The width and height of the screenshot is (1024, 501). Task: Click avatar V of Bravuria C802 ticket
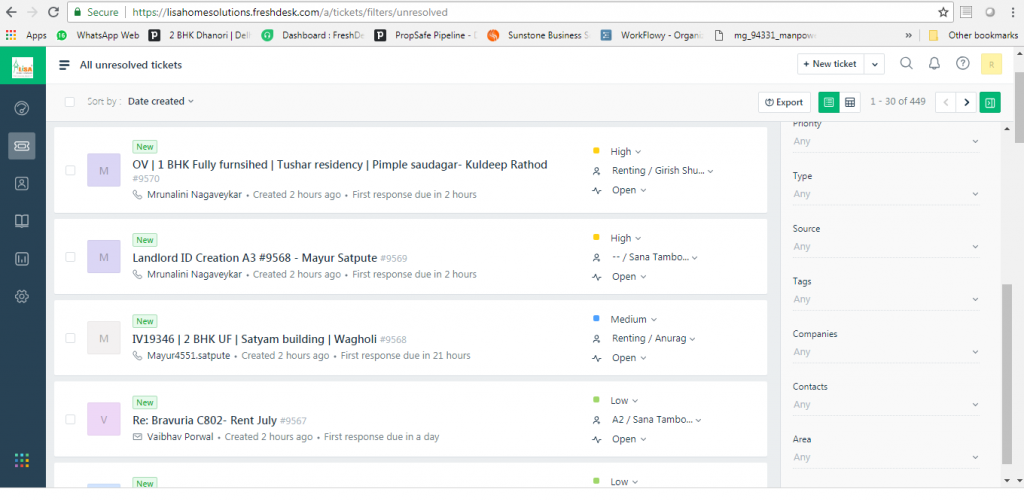click(x=104, y=419)
